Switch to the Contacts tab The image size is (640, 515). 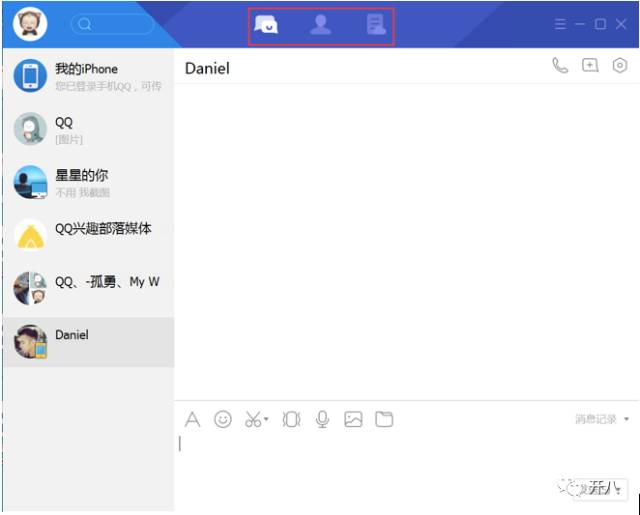click(320, 25)
